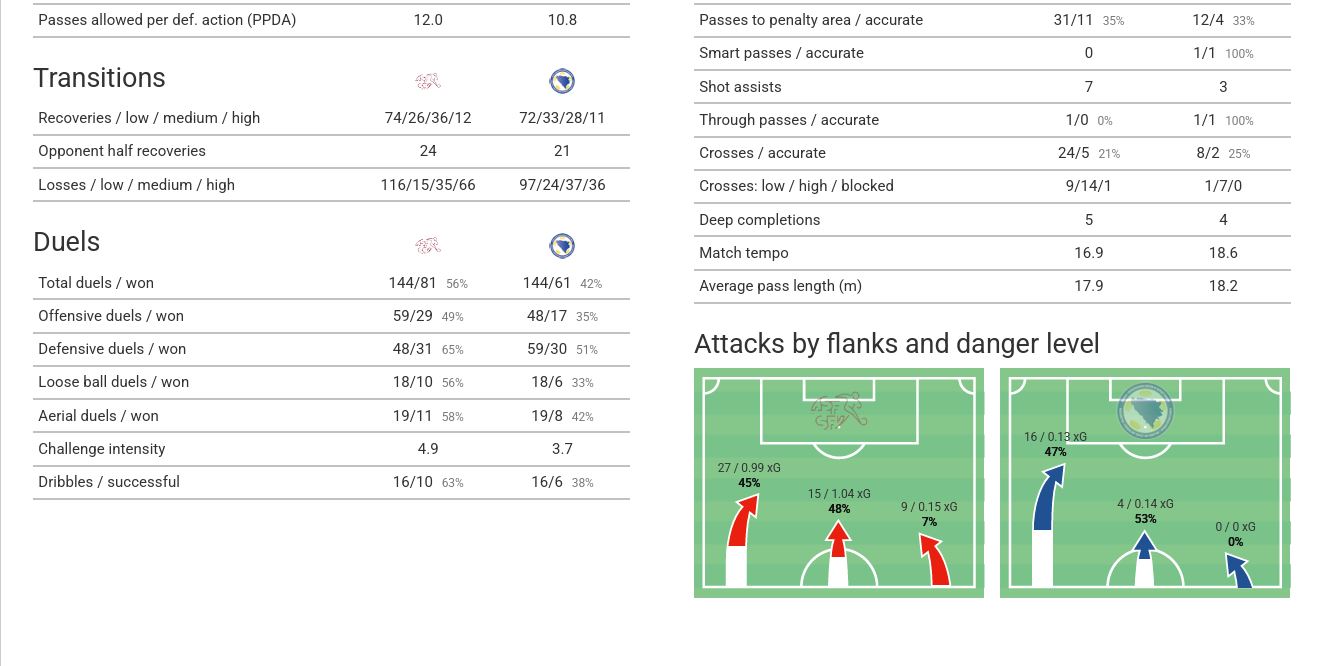This screenshot has height=666, width=1329.
Task: Click Bosnia crest in Transitions header
Action: [x=562, y=81]
